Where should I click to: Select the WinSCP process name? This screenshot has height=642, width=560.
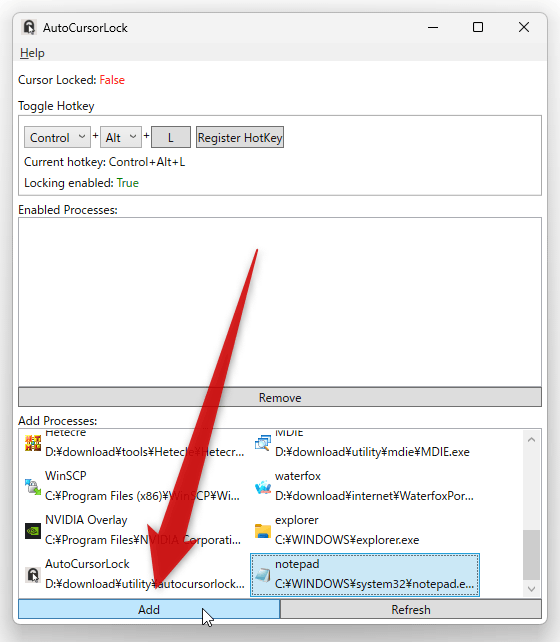click(65, 476)
